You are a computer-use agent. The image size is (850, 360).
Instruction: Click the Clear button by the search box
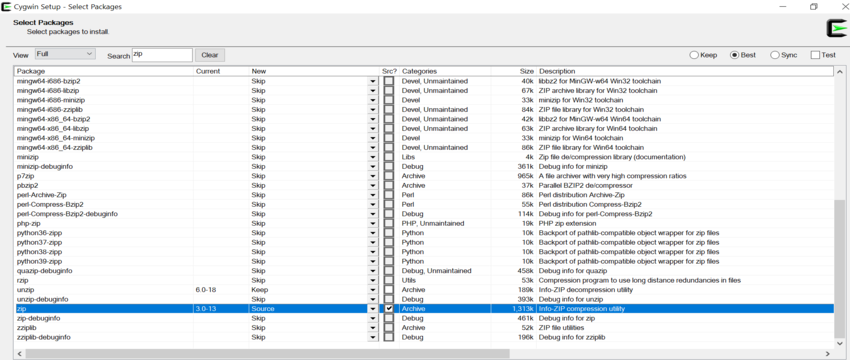click(210, 55)
